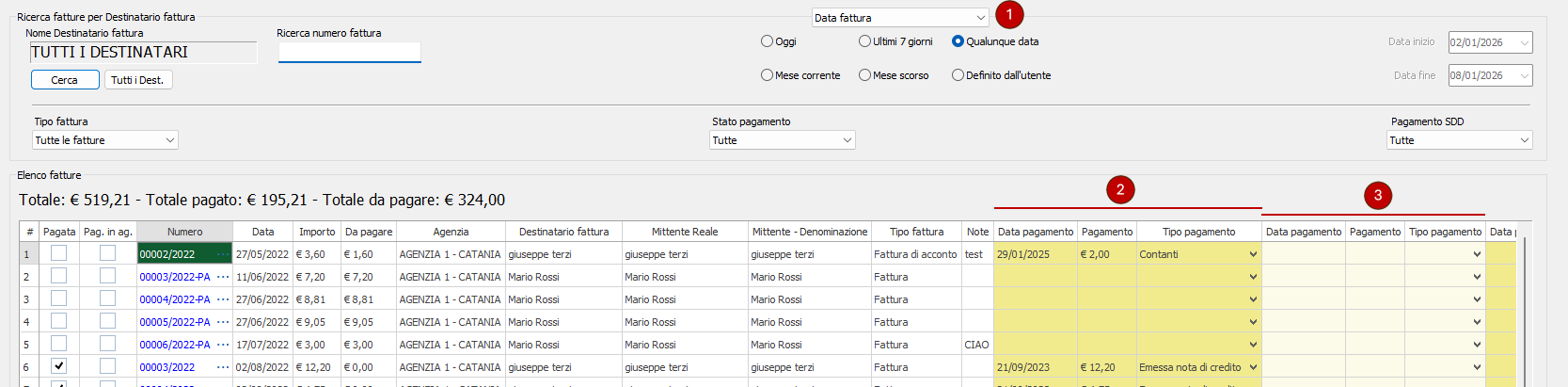Click ellipsis in selected invoice 00002/2022 cell
Image resolution: width=1568 pixels, height=387 pixels.
point(223,254)
